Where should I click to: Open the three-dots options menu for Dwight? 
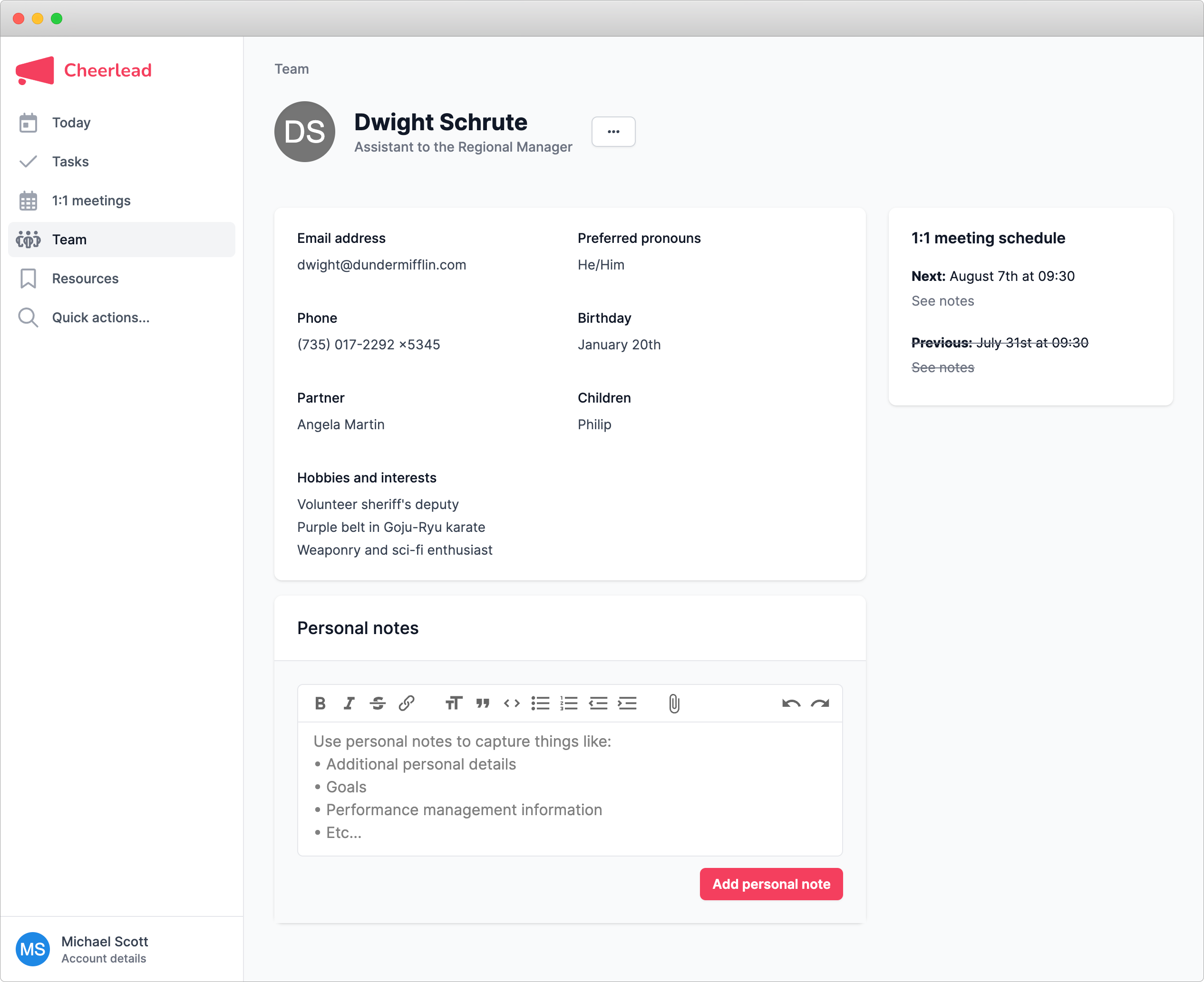pyautogui.click(x=613, y=132)
